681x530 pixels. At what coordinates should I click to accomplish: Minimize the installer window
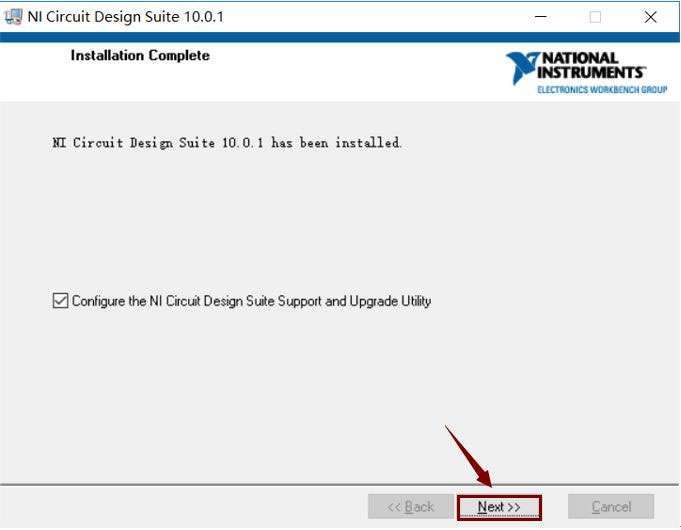(541, 17)
